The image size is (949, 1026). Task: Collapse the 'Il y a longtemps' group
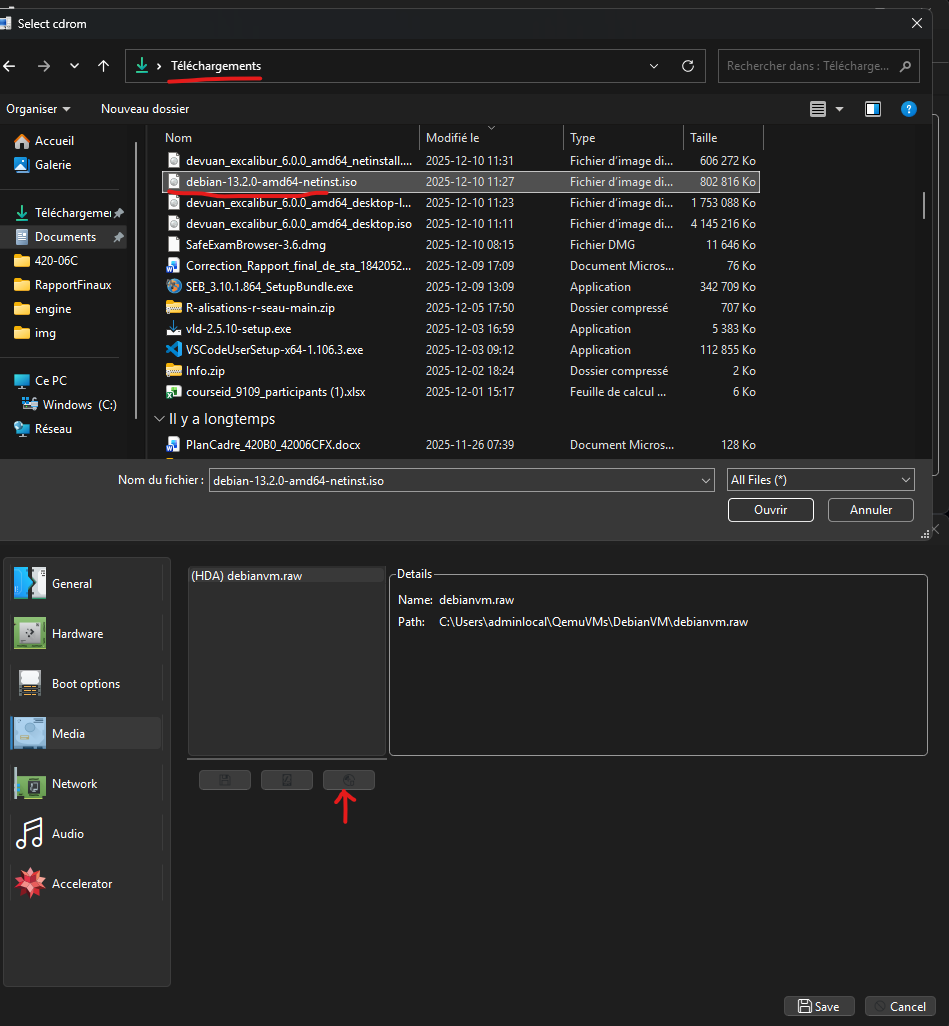point(159,419)
